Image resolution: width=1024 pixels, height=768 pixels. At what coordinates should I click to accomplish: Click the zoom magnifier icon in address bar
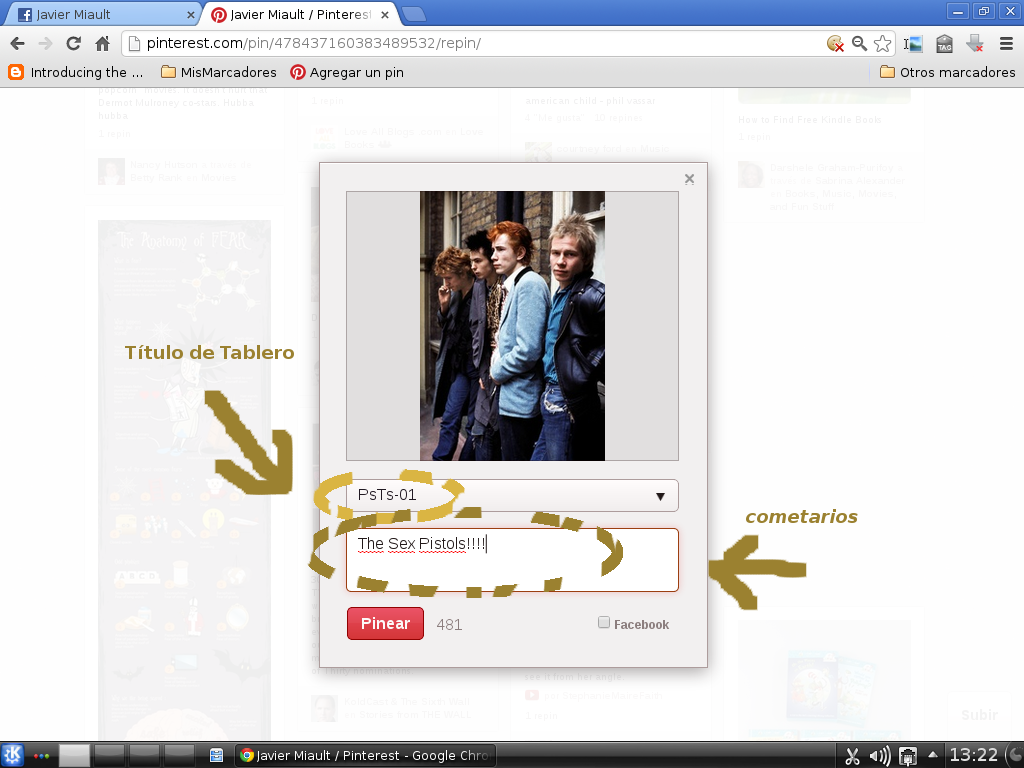(859, 43)
